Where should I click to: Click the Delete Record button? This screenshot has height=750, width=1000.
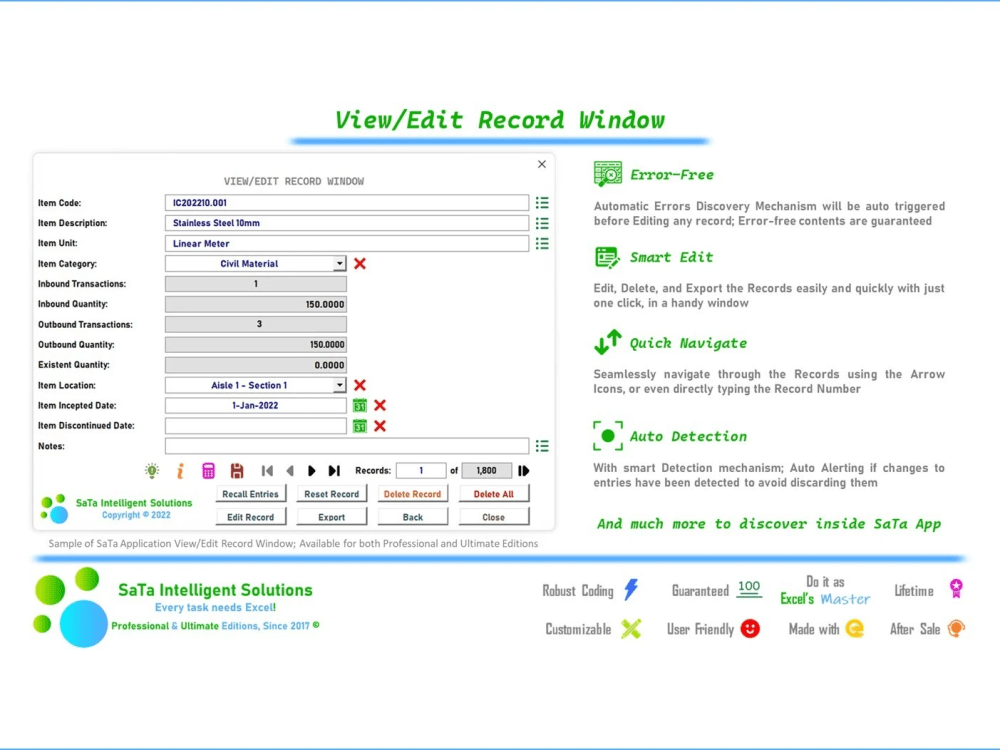coord(413,493)
